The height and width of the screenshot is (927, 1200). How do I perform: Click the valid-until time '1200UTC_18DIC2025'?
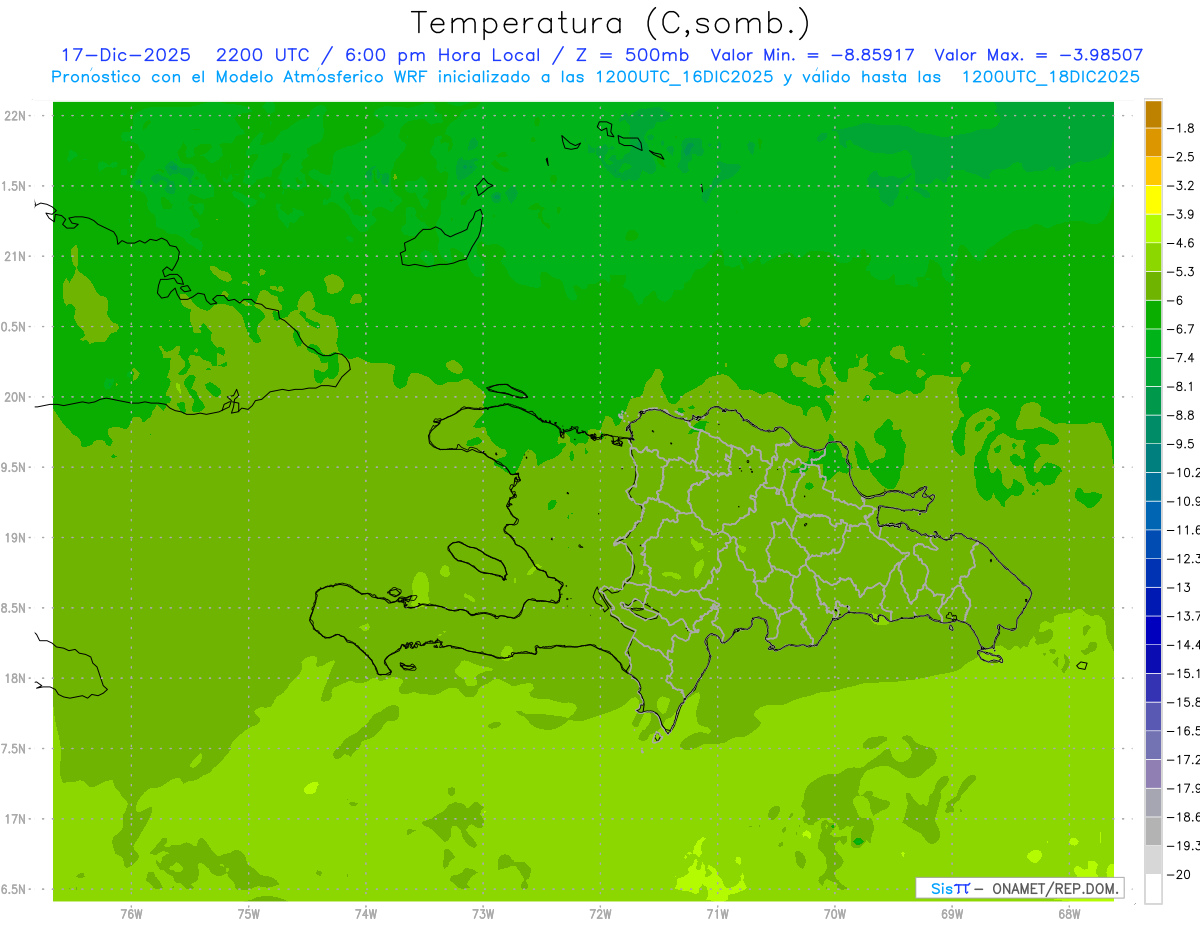coord(1050,77)
